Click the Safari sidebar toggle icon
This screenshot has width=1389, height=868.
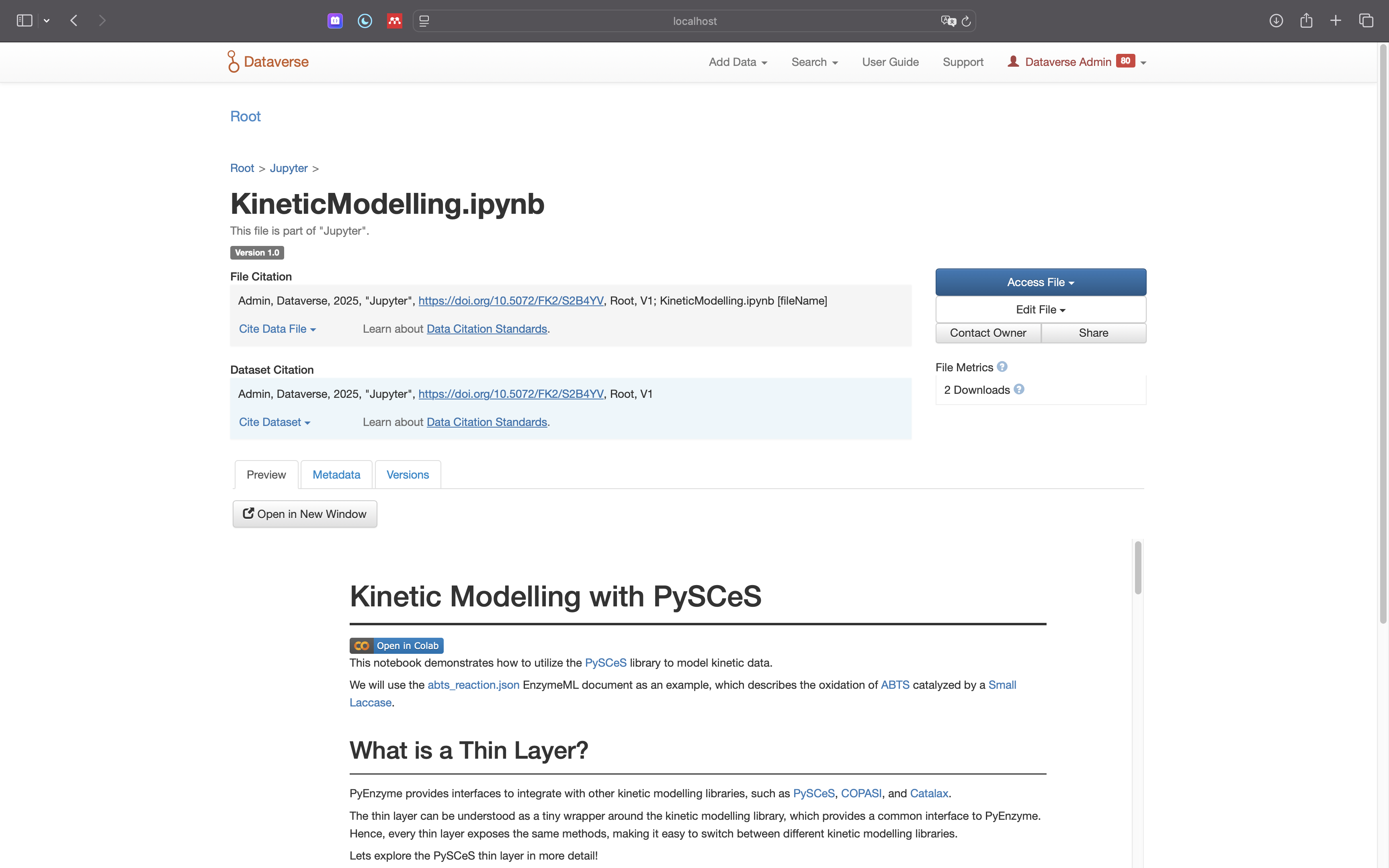click(24, 20)
